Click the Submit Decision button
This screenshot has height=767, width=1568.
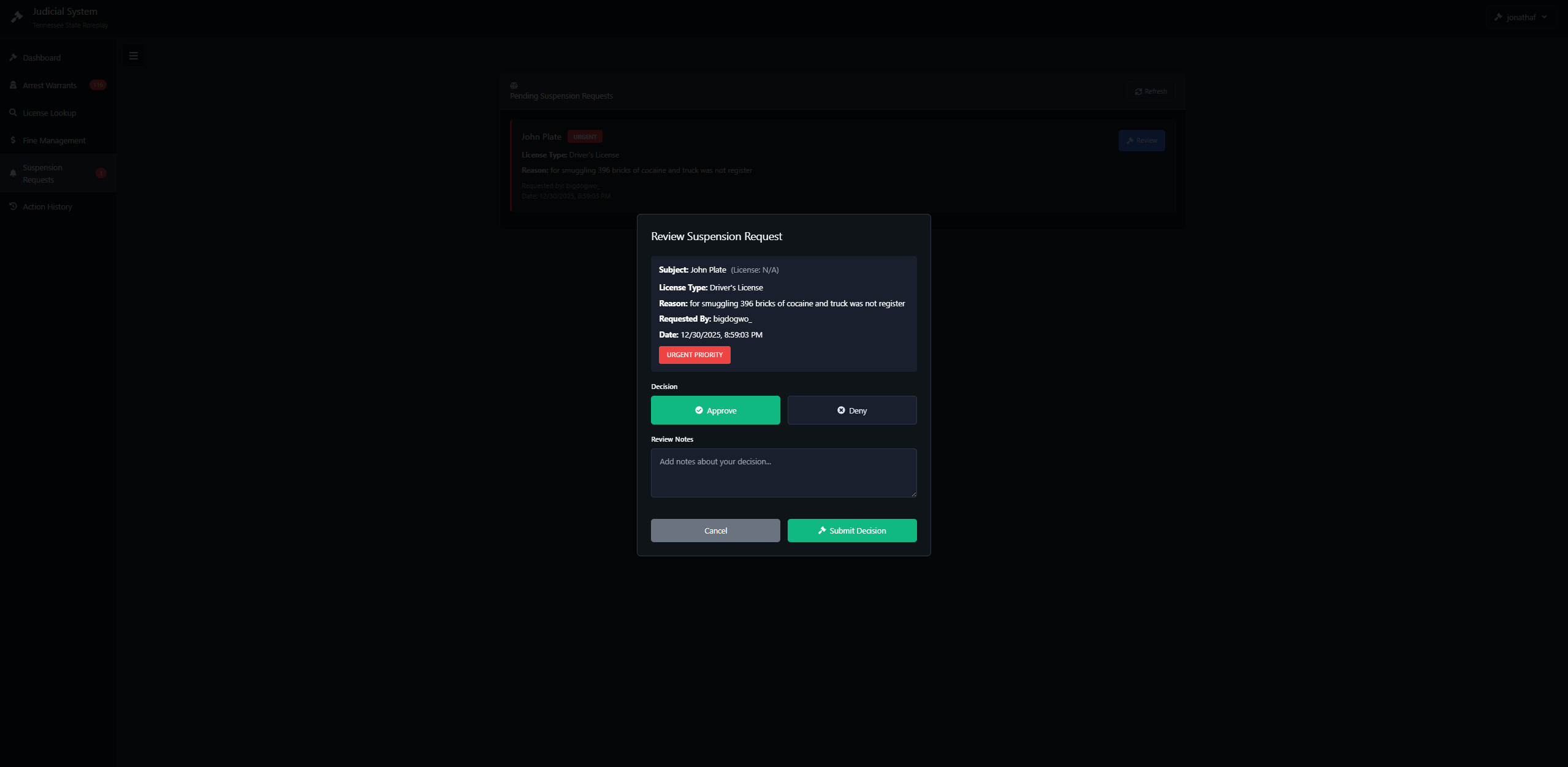coord(851,531)
